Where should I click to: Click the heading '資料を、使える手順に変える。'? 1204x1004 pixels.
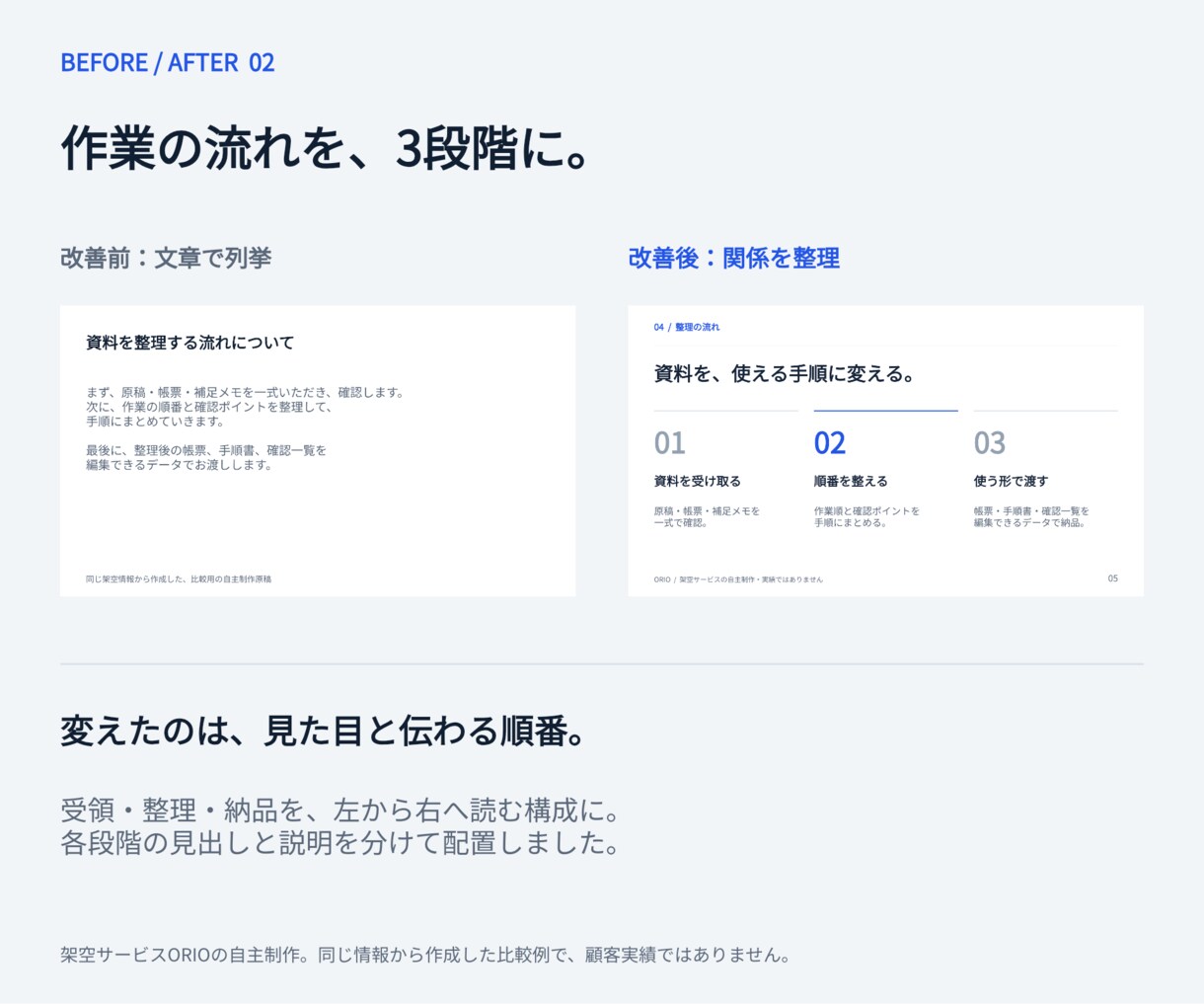point(786,374)
